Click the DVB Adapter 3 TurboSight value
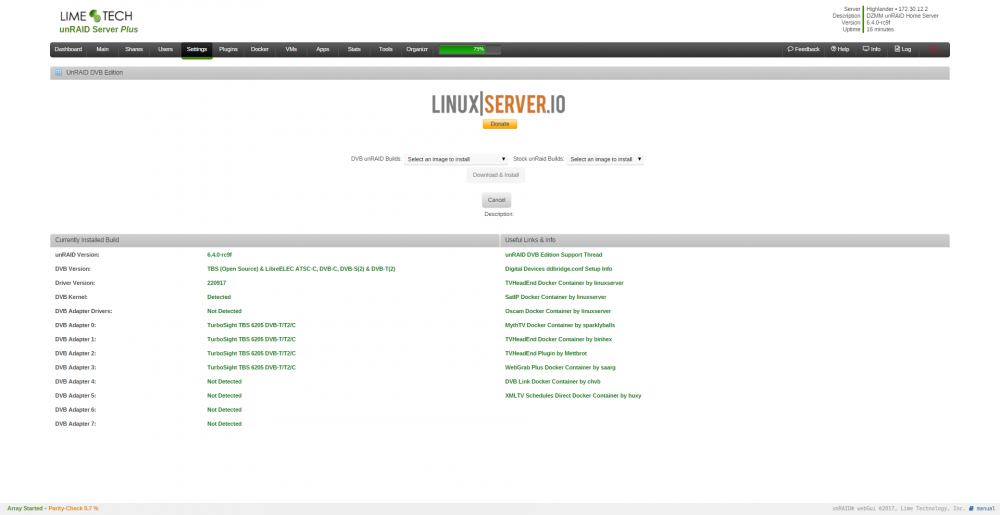The image size is (1000, 515). pyautogui.click(x=251, y=367)
